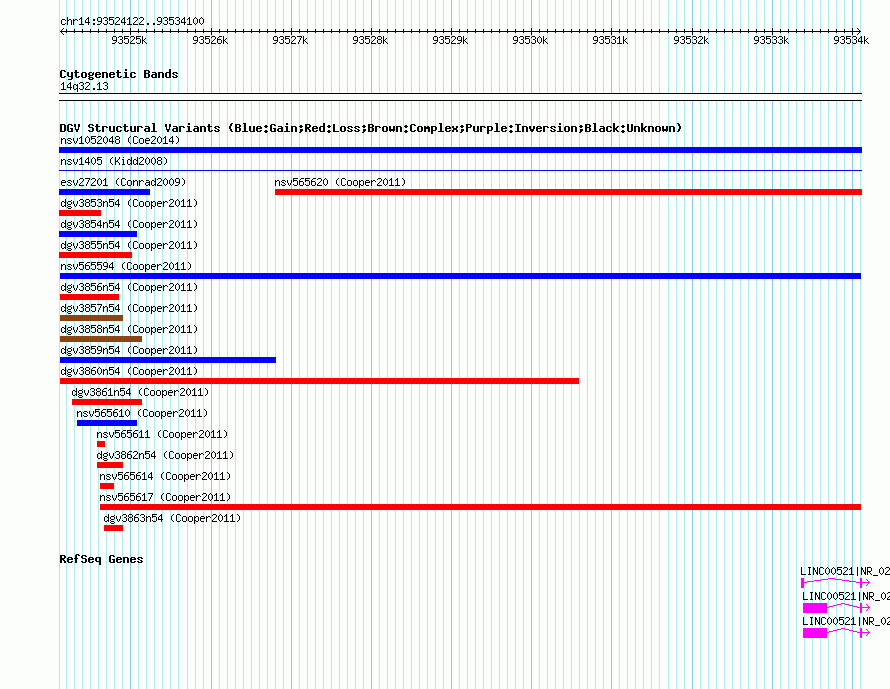Select the dgv3863n54 red bar
Viewport: 890px width, 689px height.
pyautogui.click(x=114, y=528)
